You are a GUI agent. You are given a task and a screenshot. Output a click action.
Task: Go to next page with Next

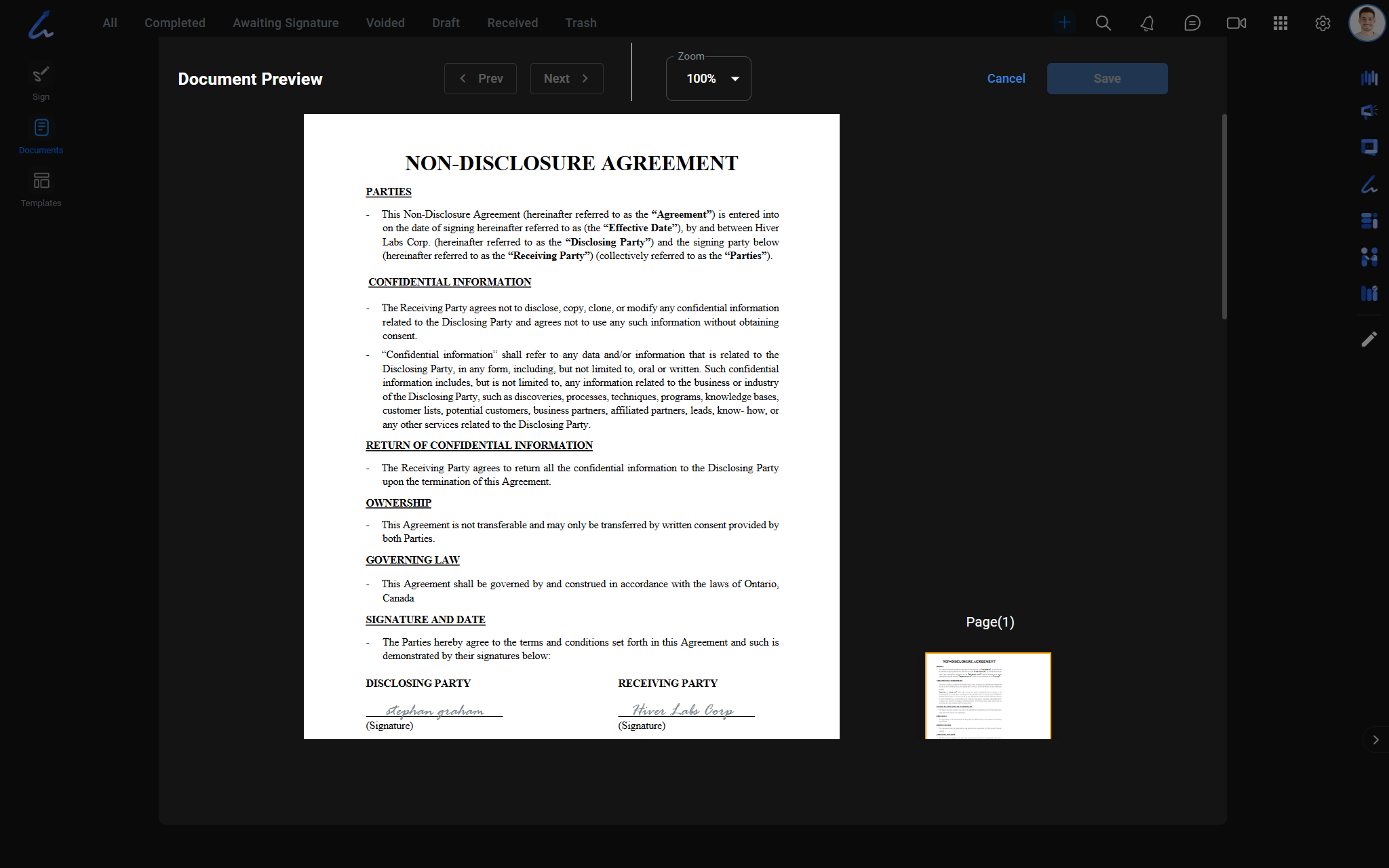click(x=566, y=79)
